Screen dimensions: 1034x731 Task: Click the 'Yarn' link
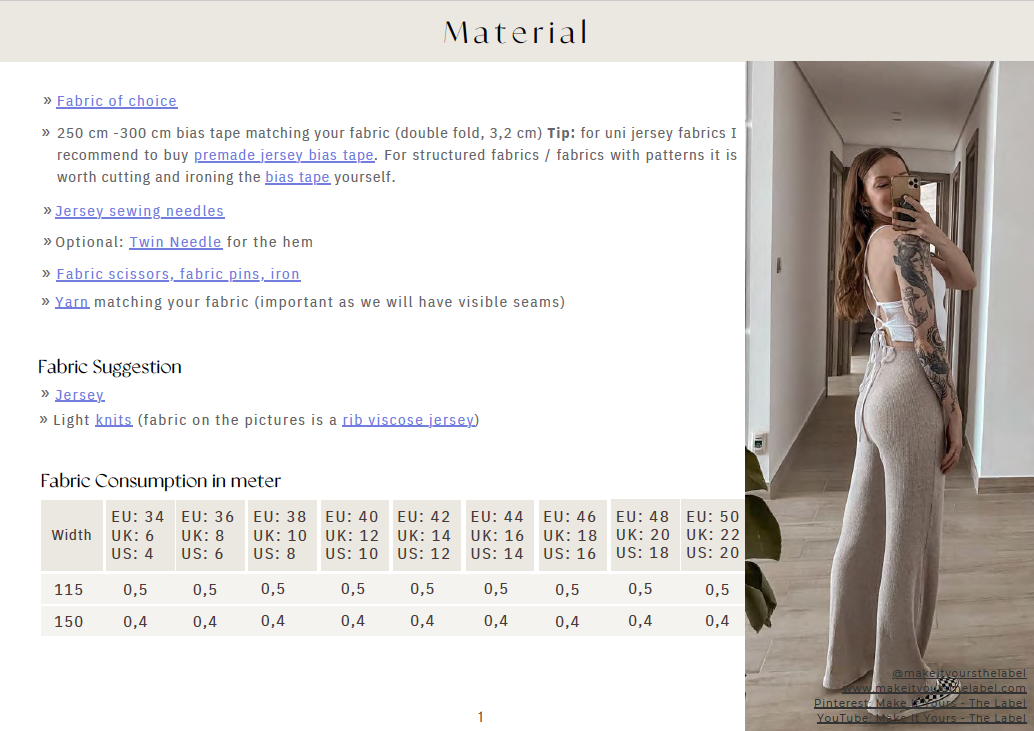pos(72,302)
